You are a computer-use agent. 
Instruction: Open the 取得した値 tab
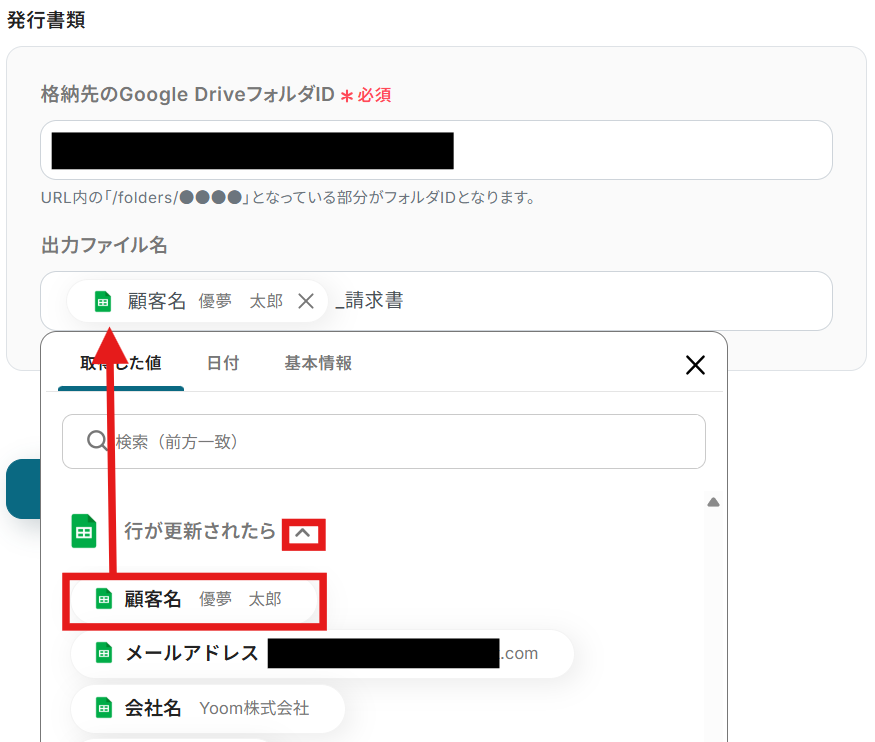point(121,363)
